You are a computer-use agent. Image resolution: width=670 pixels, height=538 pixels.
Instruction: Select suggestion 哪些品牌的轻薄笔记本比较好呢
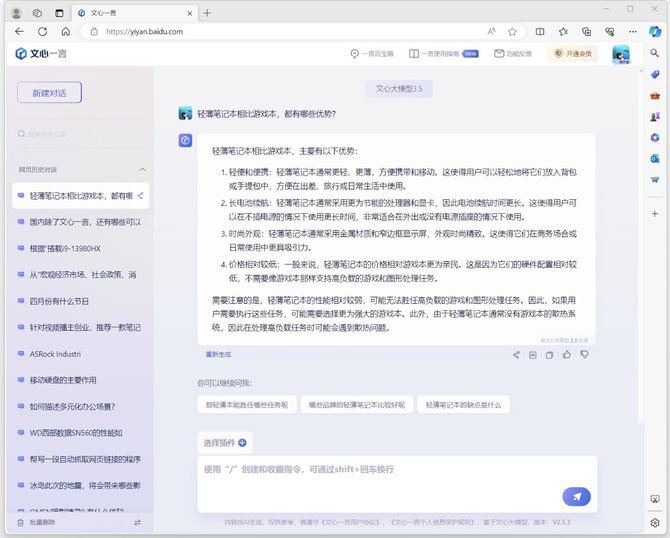(357, 405)
